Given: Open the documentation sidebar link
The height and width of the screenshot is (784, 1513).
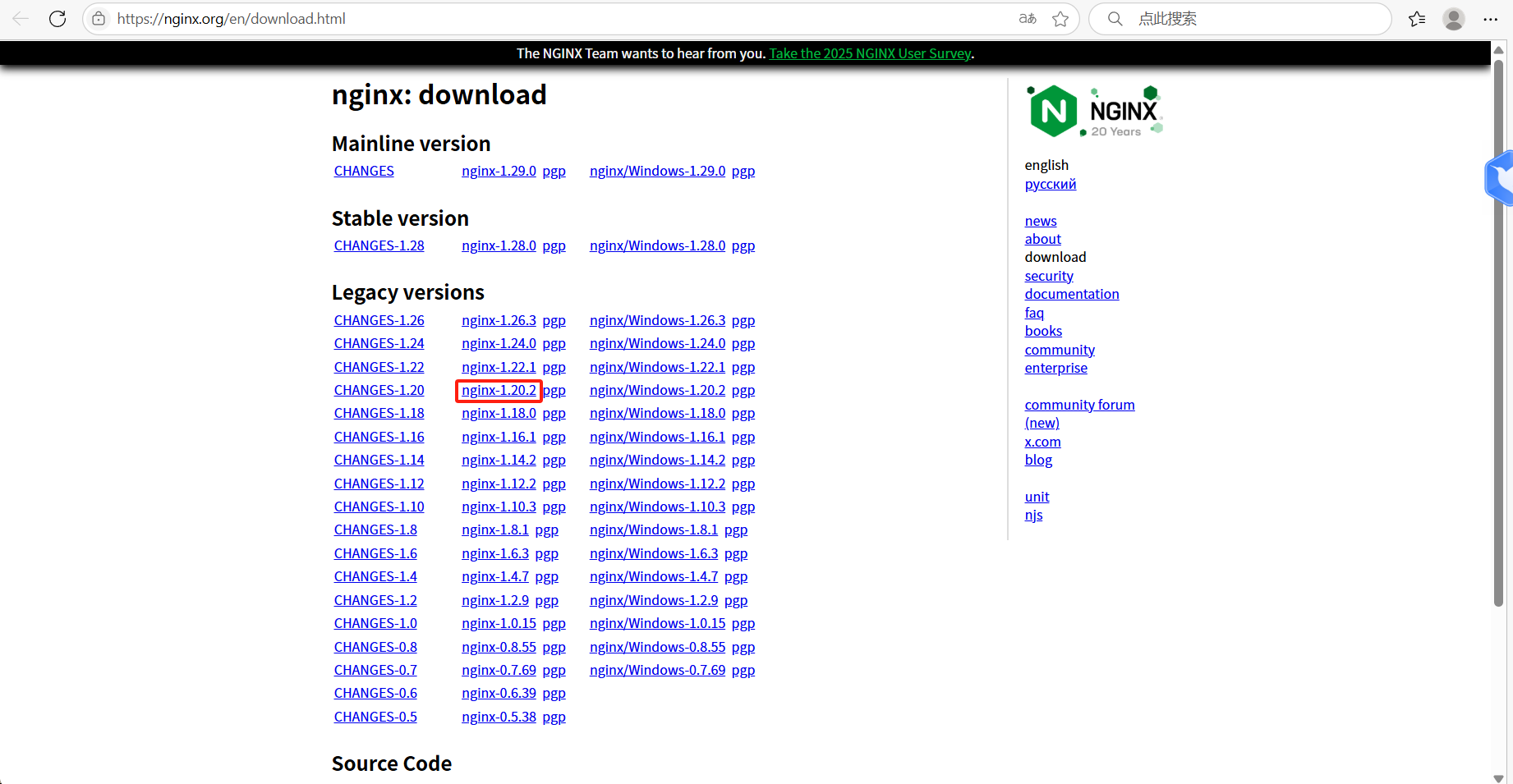Looking at the screenshot, I should [x=1072, y=294].
